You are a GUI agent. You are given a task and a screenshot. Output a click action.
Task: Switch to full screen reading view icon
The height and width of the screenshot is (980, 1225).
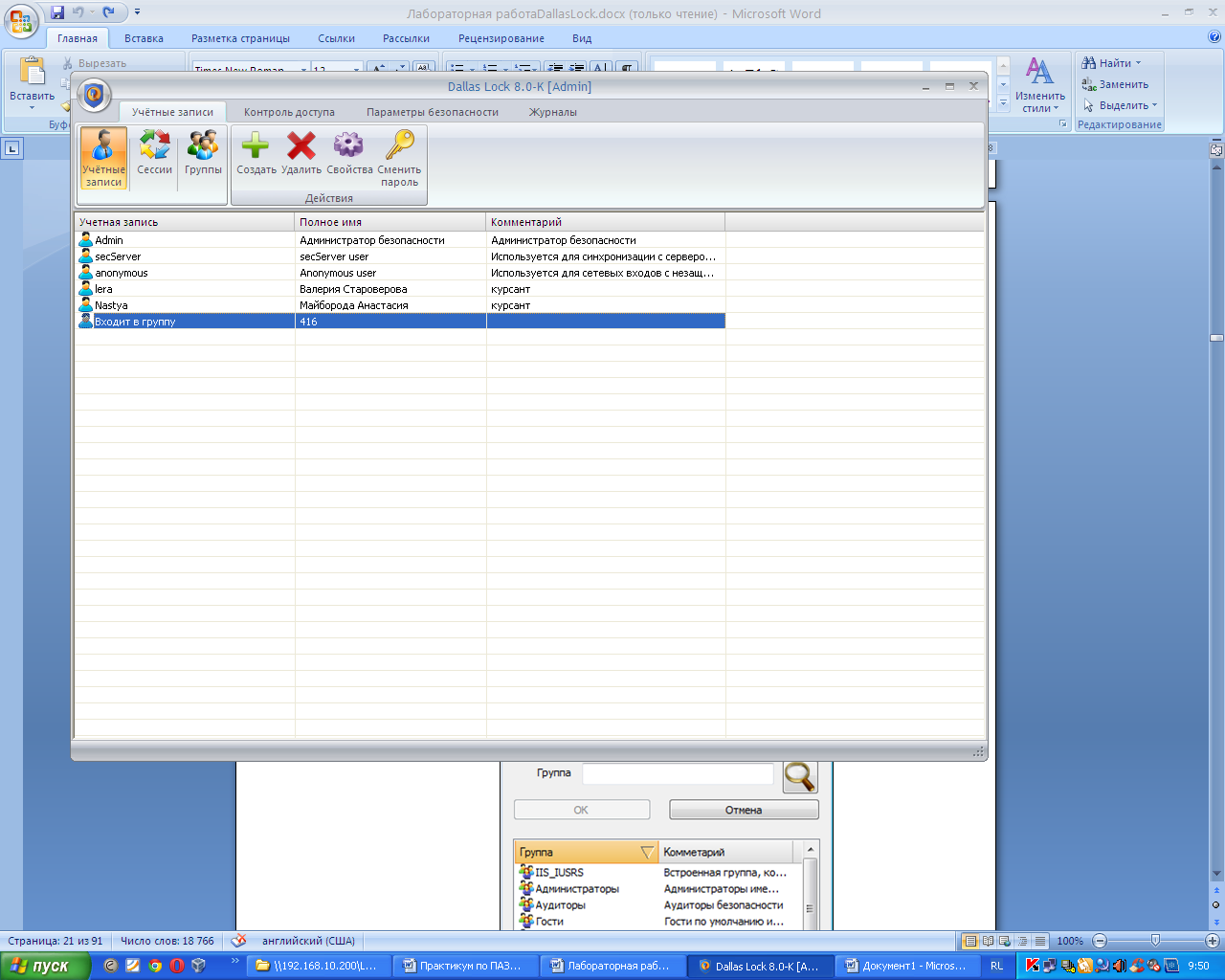point(988,941)
